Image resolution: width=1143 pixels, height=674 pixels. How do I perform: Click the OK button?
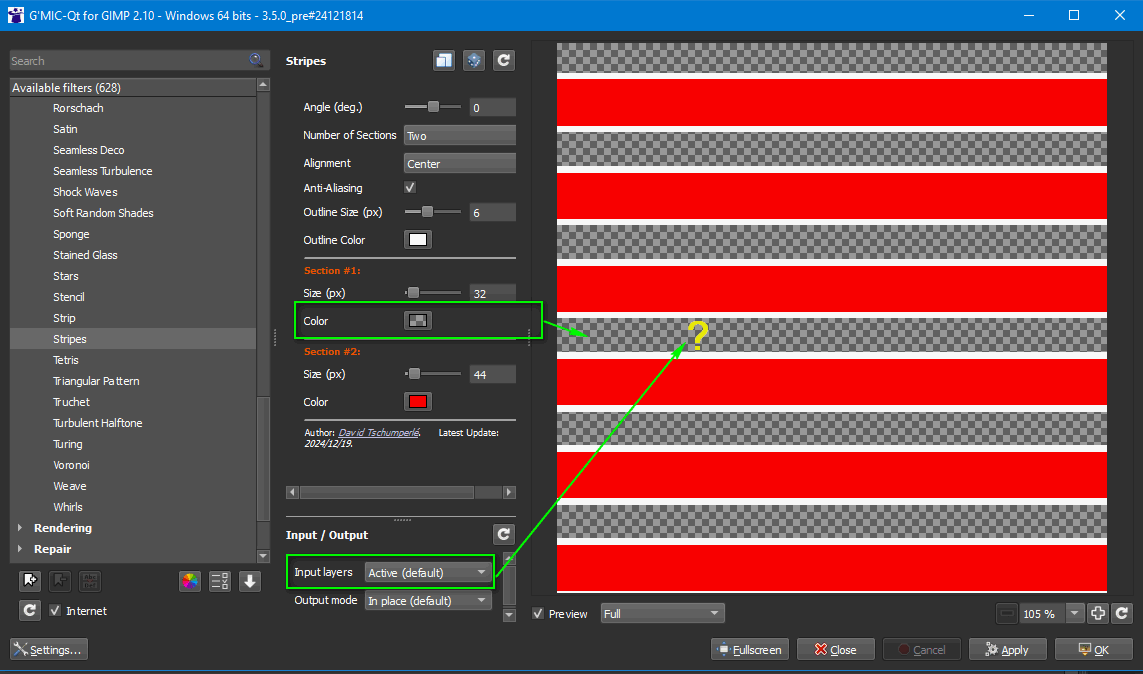pyautogui.click(x=1093, y=649)
